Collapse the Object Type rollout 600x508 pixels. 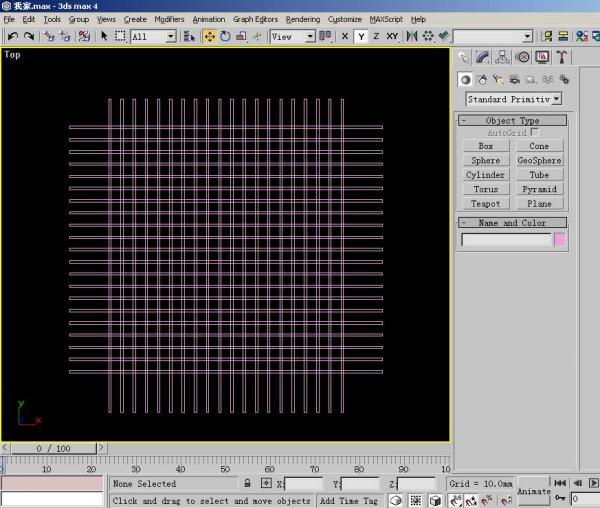pos(512,120)
